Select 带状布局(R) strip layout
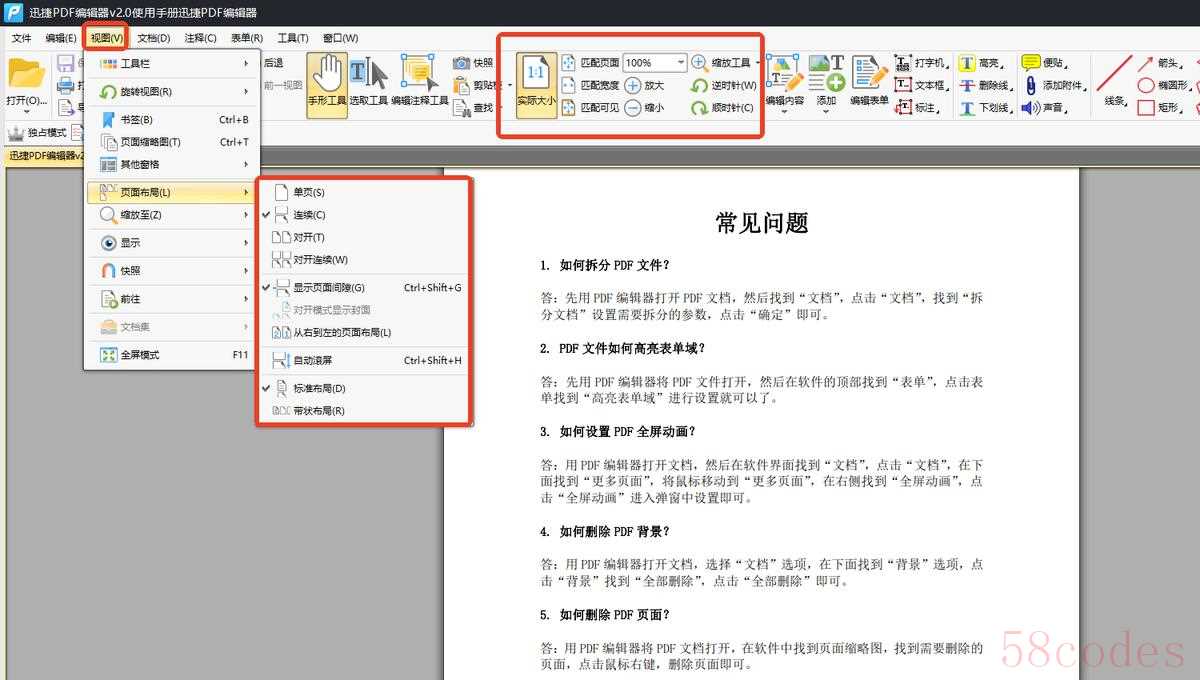The image size is (1200, 680). click(364, 410)
